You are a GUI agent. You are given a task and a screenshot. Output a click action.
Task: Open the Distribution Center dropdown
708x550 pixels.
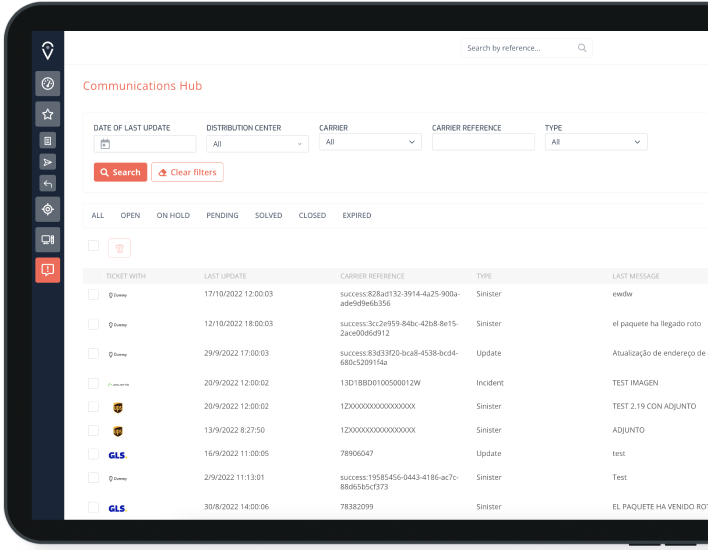(257, 144)
